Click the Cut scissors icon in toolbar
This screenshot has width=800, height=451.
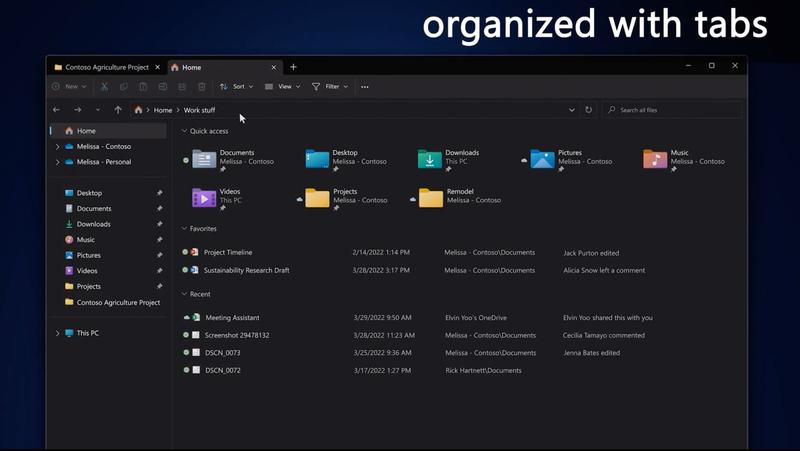click(x=104, y=87)
